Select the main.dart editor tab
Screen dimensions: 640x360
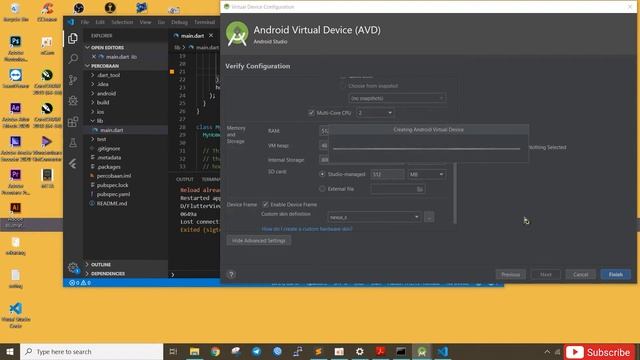pyautogui.click(x=193, y=36)
